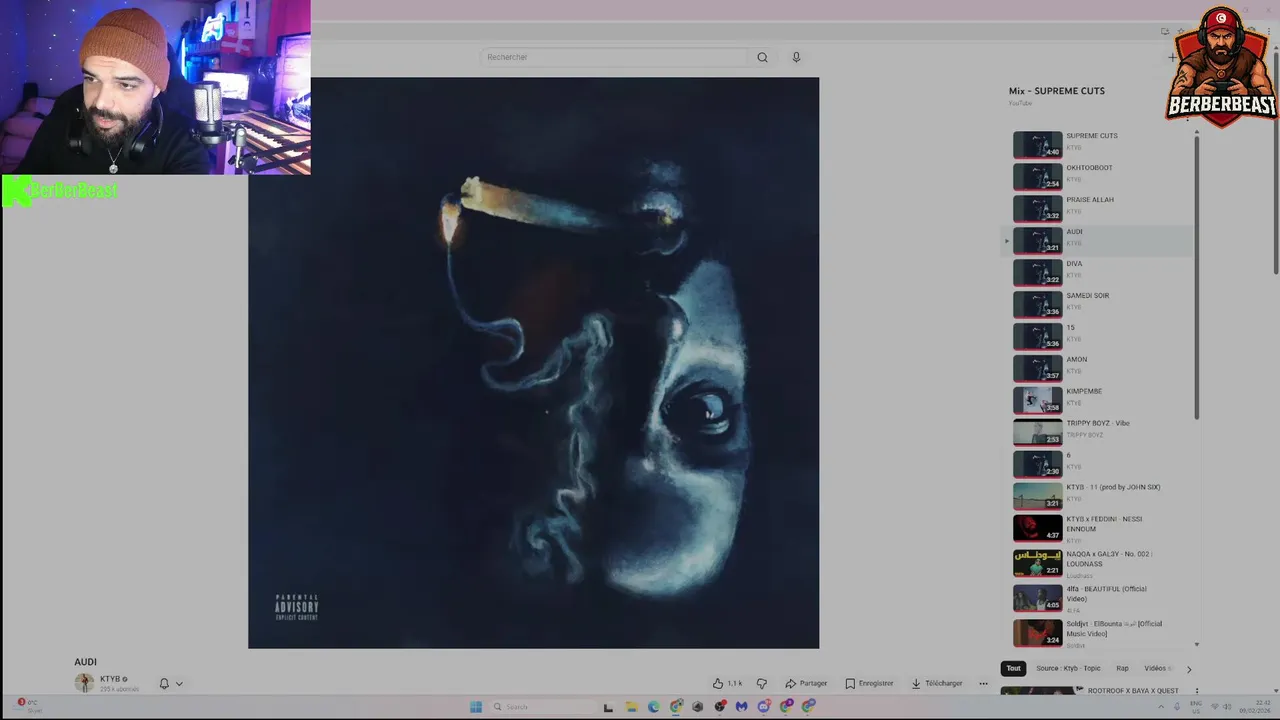Play KTYB x FEDDINI - NESSI ENNOUM
Image resolution: width=1280 pixels, height=720 pixels.
click(x=1100, y=528)
